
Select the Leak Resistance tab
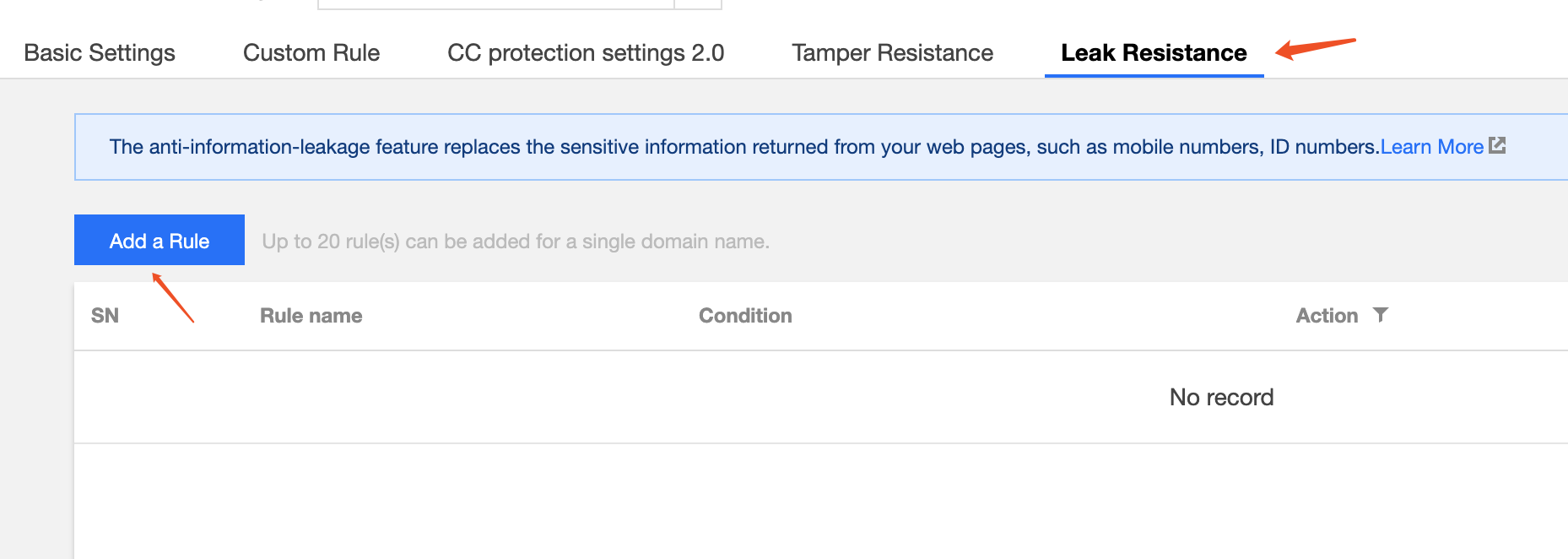tap(1154, 52)
